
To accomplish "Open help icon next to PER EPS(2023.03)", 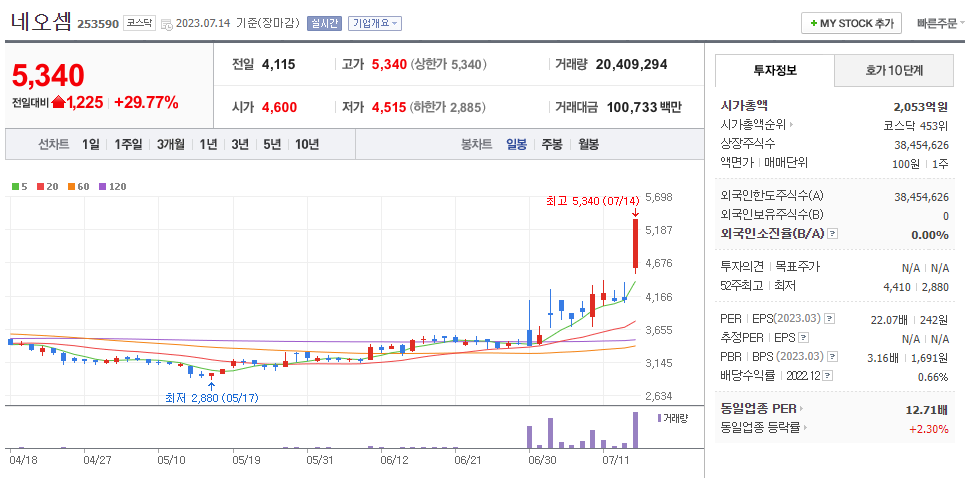I will pyautogui.click(x=830, y=319).
